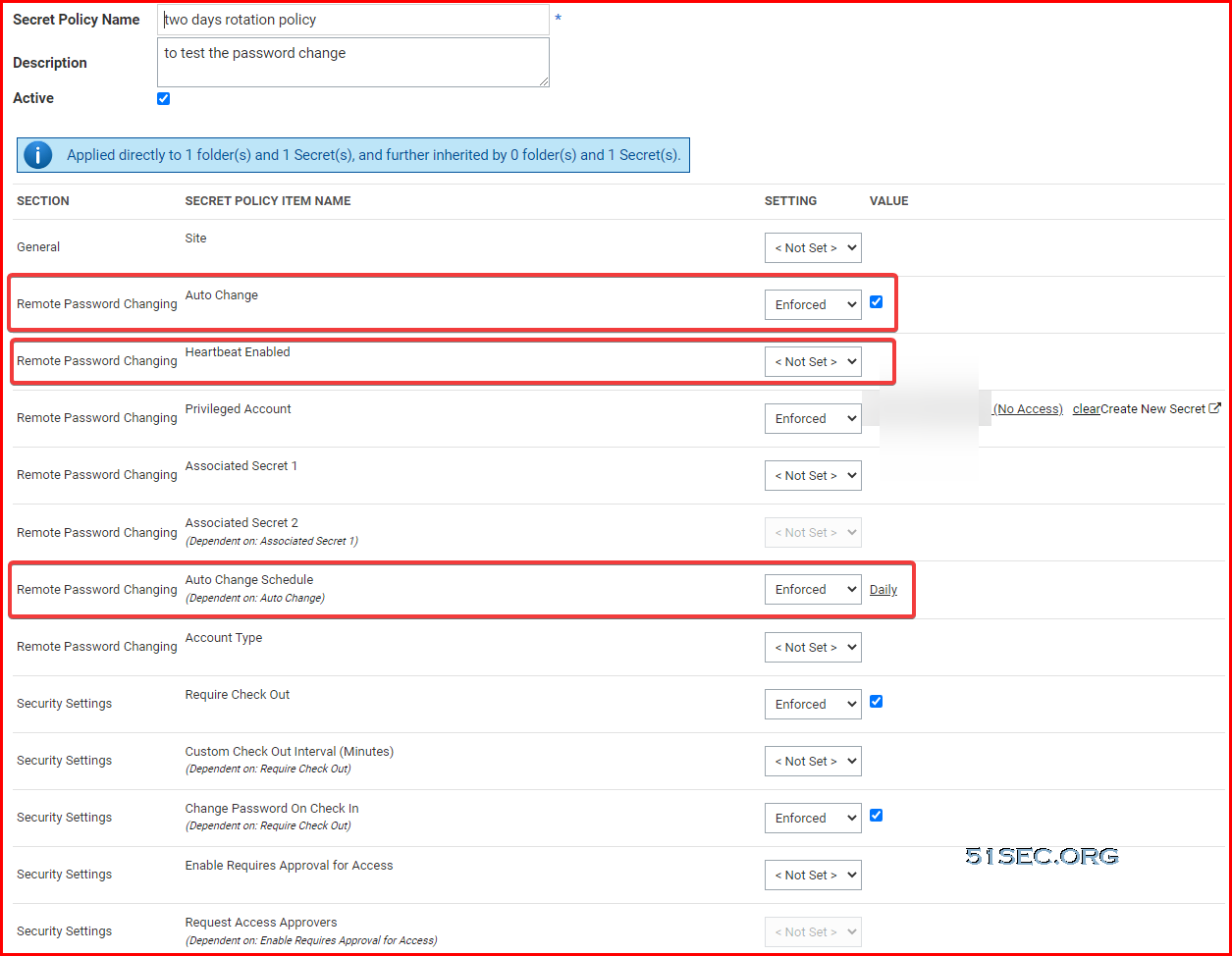
Task: Click the Description field label
Action: (50, 63)
